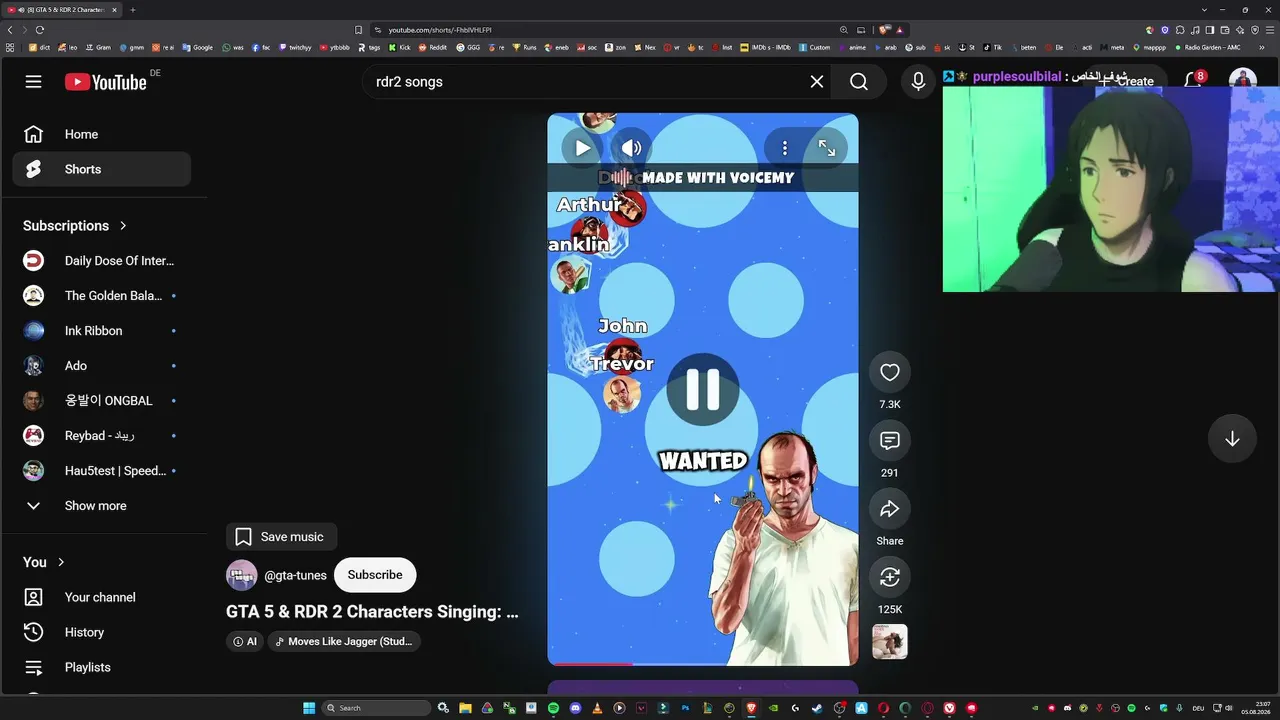Open the Short's three-dot options menu
Viewport: 1280px width, 720px height.
(785, 148)
